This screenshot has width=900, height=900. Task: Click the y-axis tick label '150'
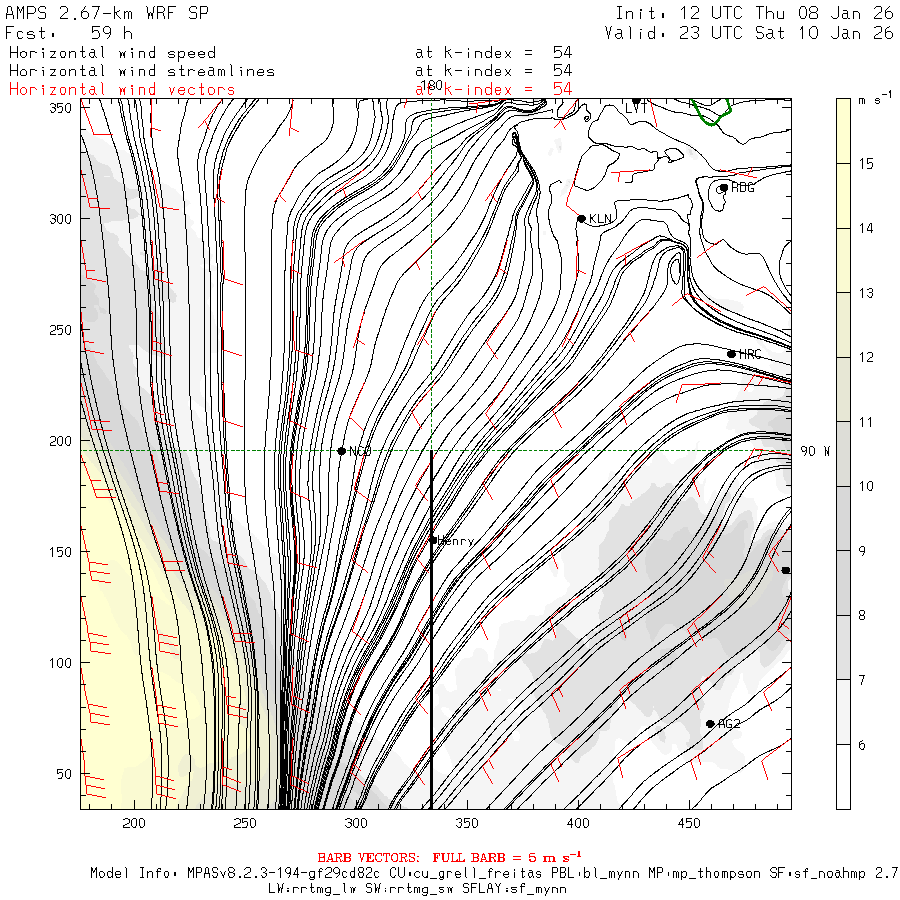point(60,552)
